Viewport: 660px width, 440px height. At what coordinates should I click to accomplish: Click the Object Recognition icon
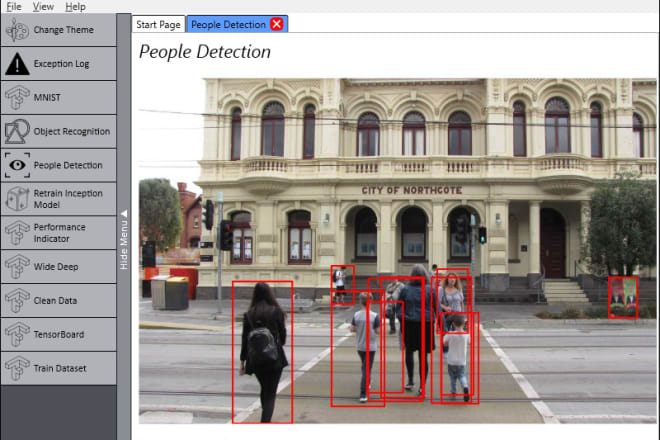point(17,131)
